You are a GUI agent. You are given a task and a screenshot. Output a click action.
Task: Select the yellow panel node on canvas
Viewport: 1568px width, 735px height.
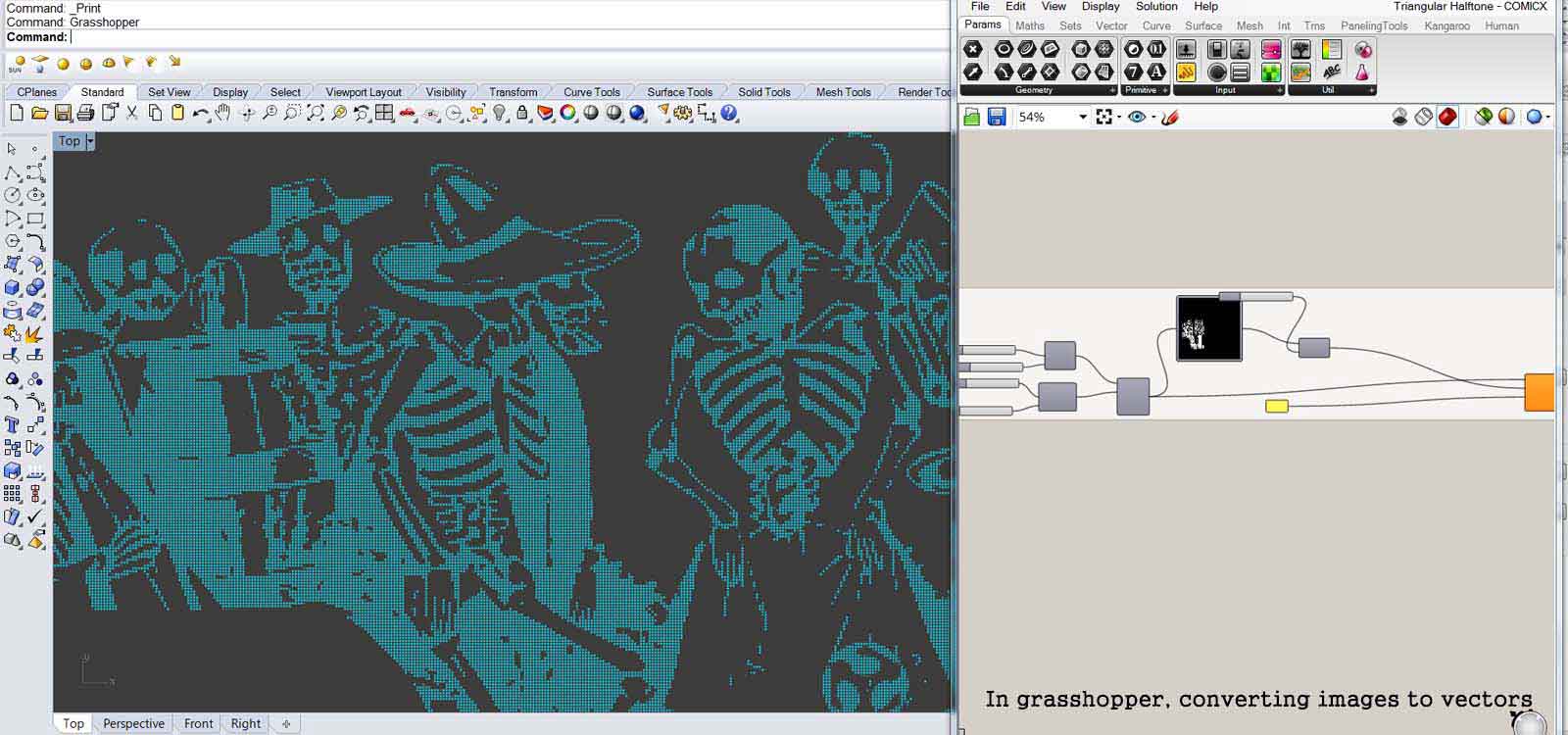click(1276, 406)
